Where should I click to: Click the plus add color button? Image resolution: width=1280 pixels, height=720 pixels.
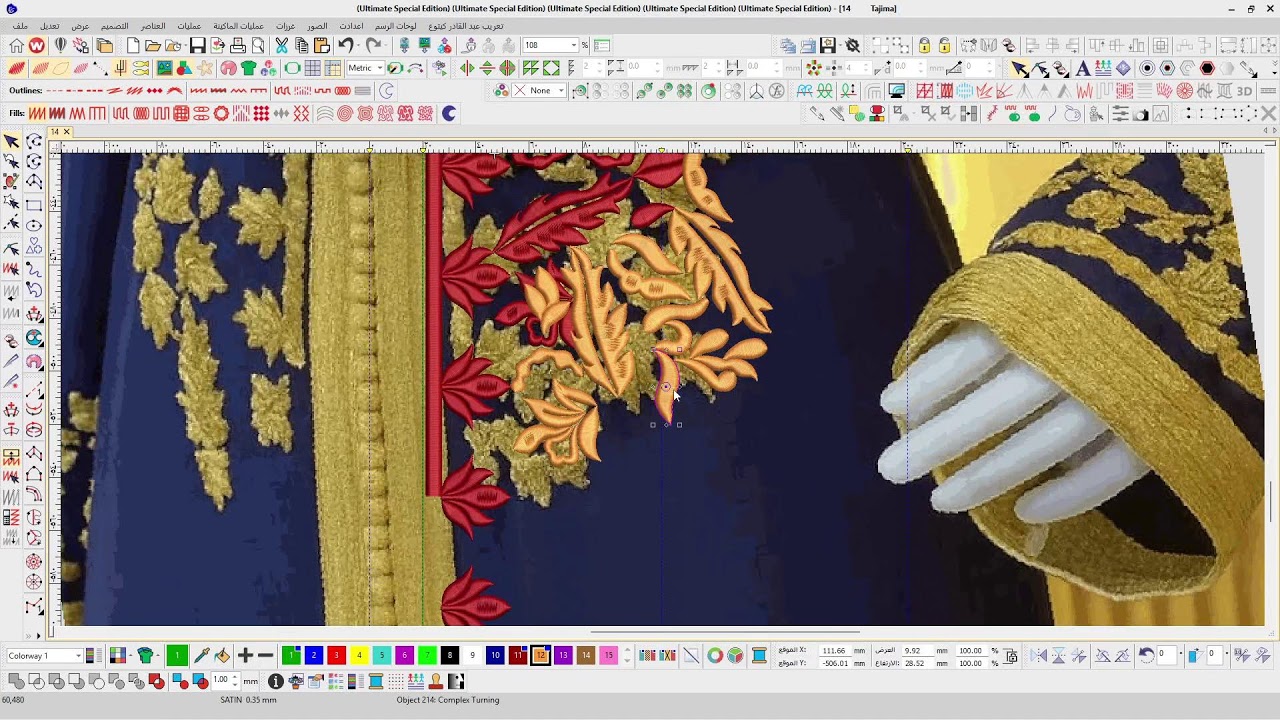tap(245, 656)
